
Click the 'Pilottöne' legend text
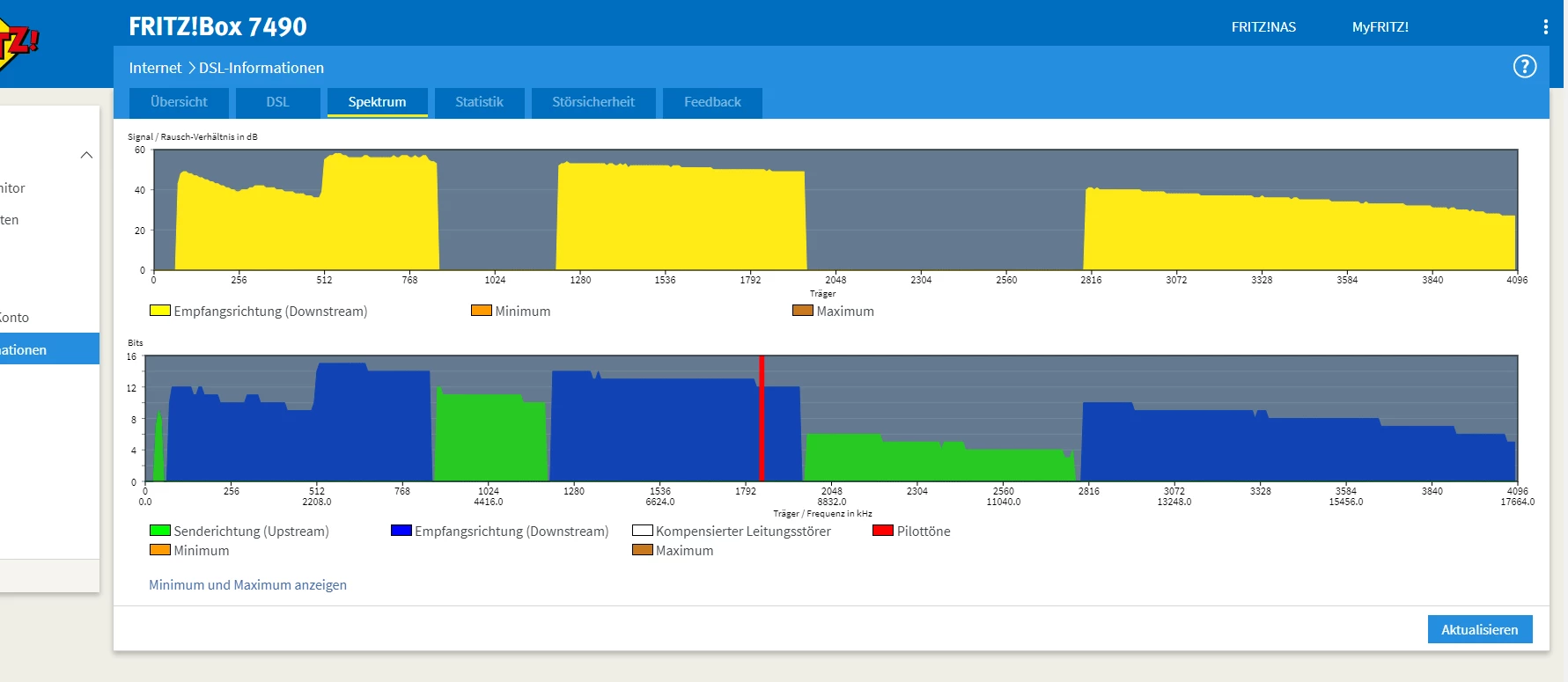[x=924, y=532]
